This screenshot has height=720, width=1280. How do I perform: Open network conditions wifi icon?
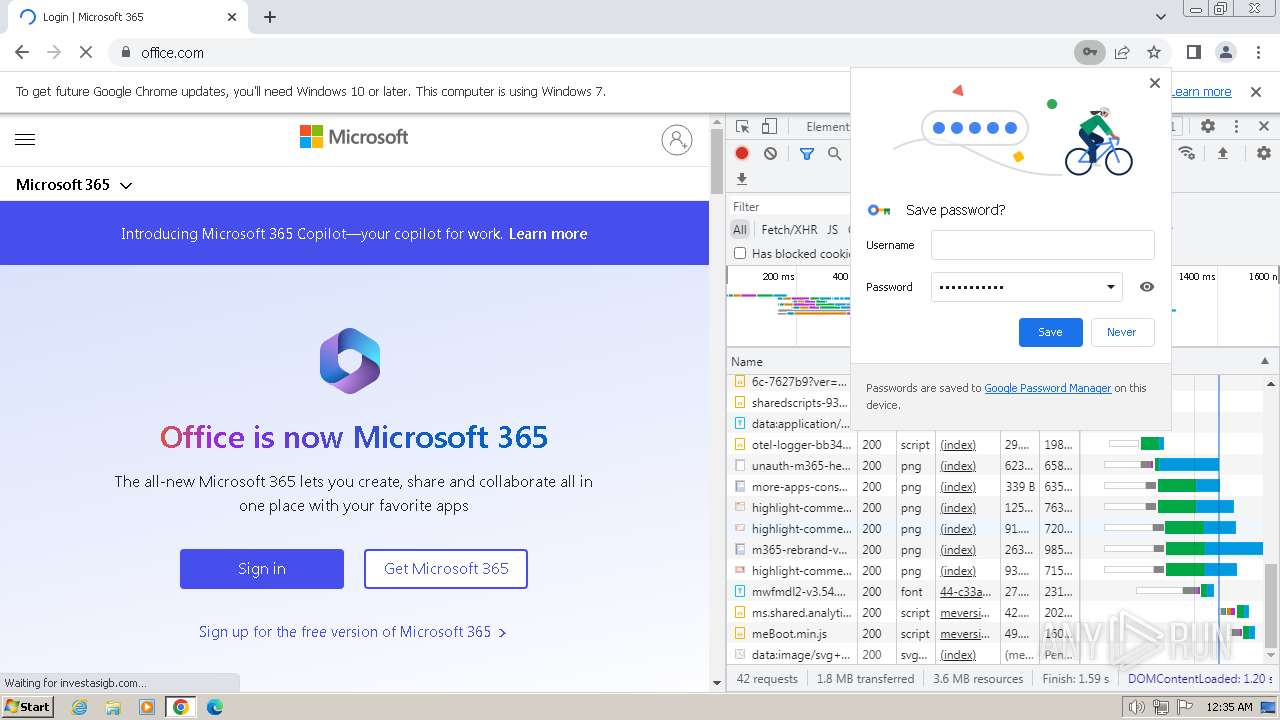pyautogui.click(x=1187, y=153)
